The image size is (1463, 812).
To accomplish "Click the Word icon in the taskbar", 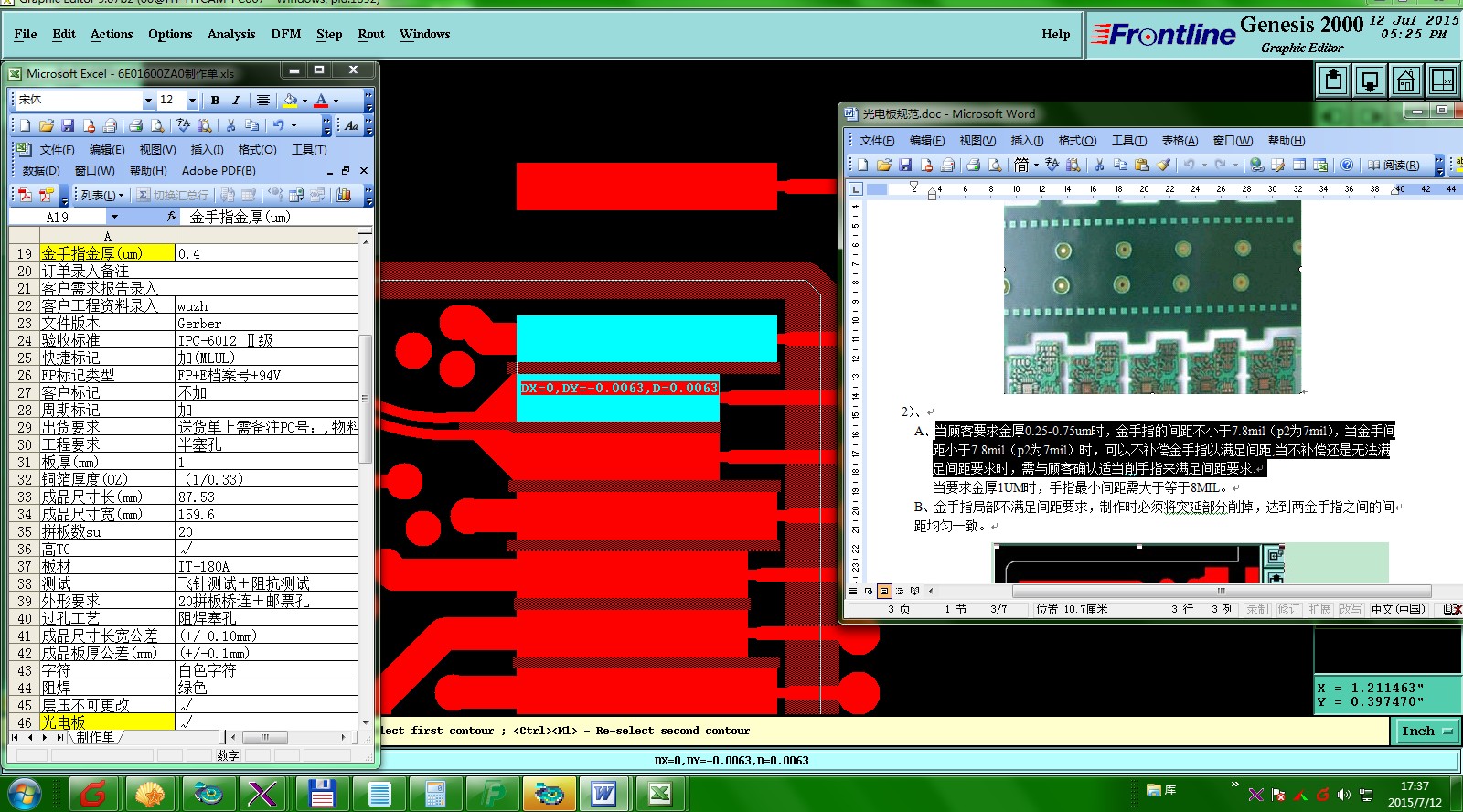I will (x=603, y=794).
